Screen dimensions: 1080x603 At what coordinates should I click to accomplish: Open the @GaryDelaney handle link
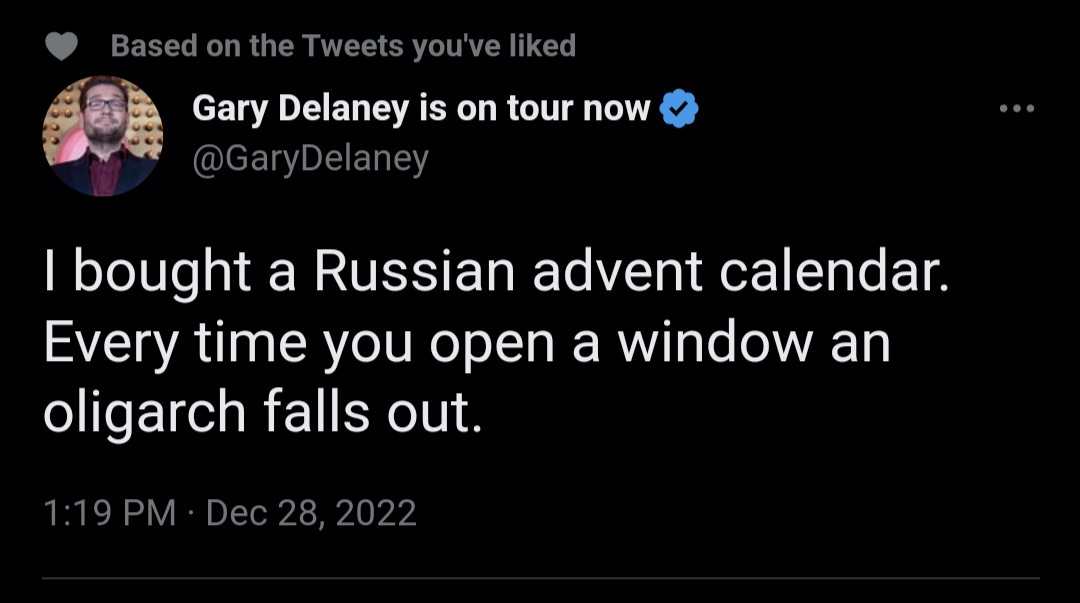310,158
